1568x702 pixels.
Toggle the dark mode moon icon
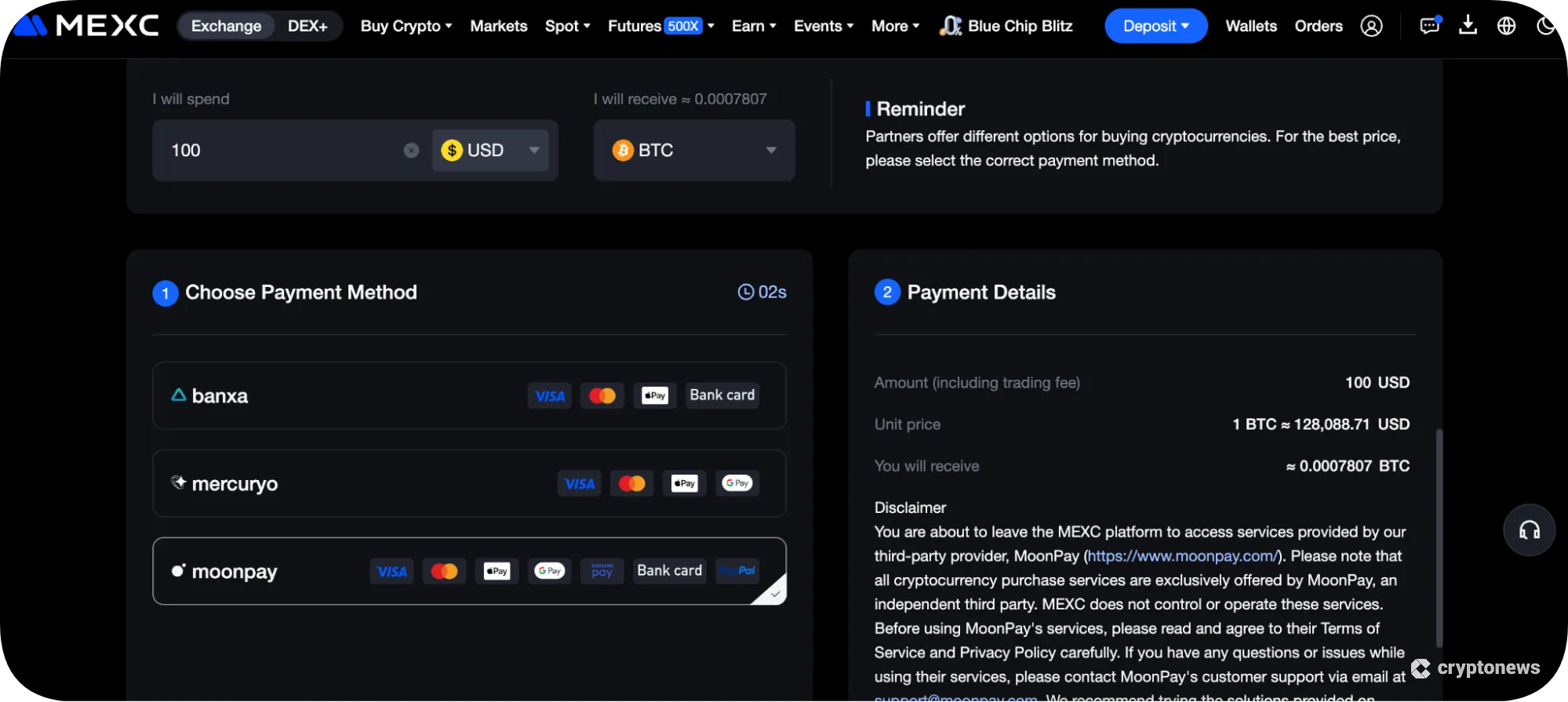pos(1546,26)
